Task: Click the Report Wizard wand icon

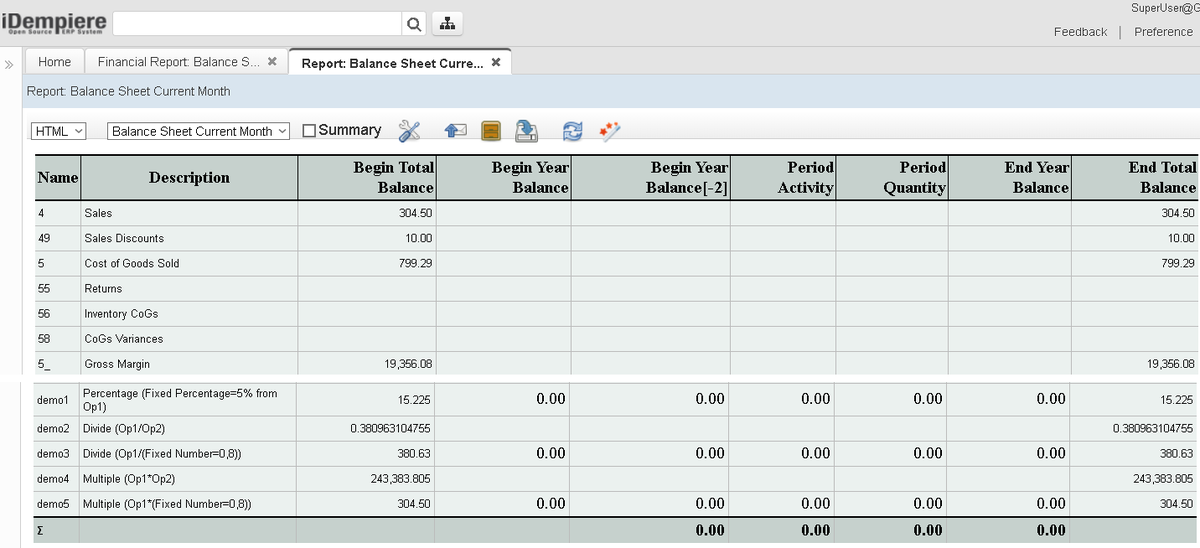Action: pos(609,131)
